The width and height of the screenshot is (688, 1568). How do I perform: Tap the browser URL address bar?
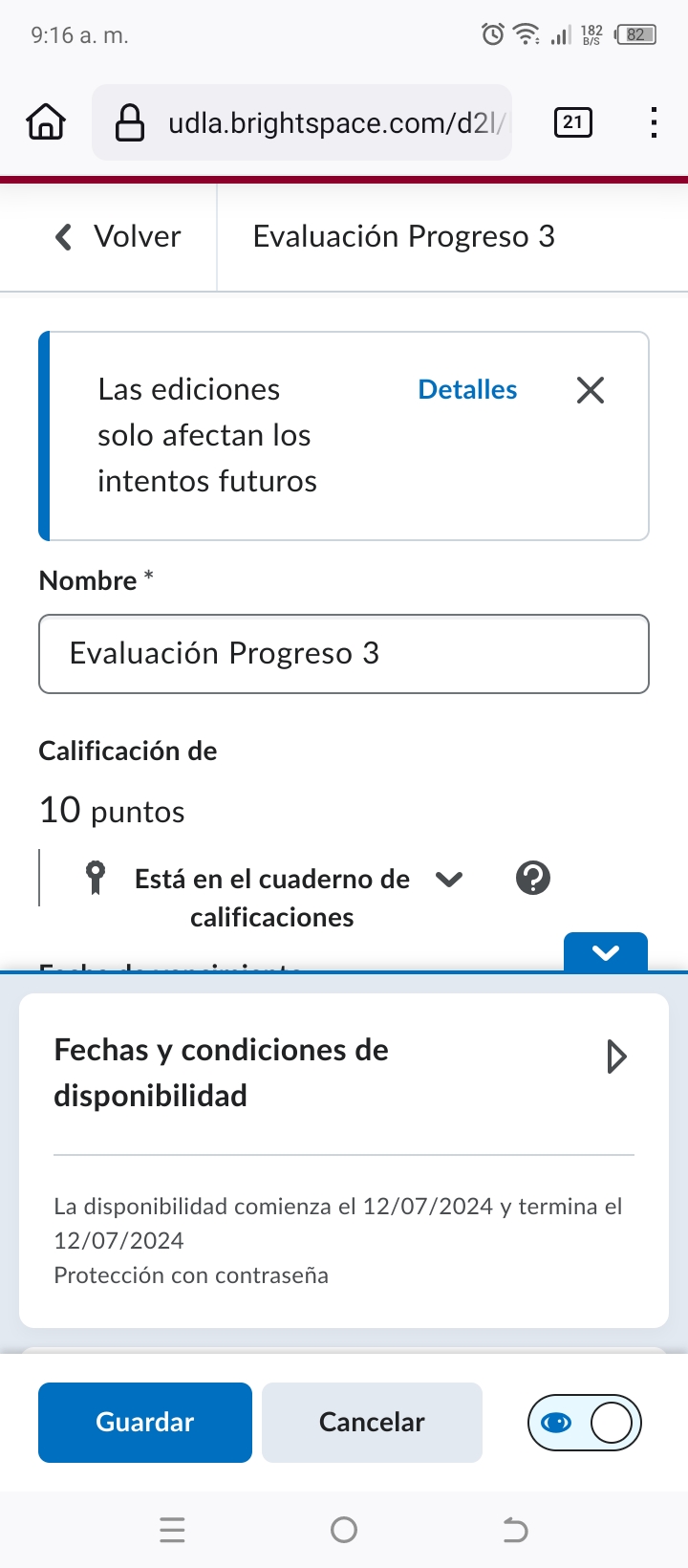334,122
